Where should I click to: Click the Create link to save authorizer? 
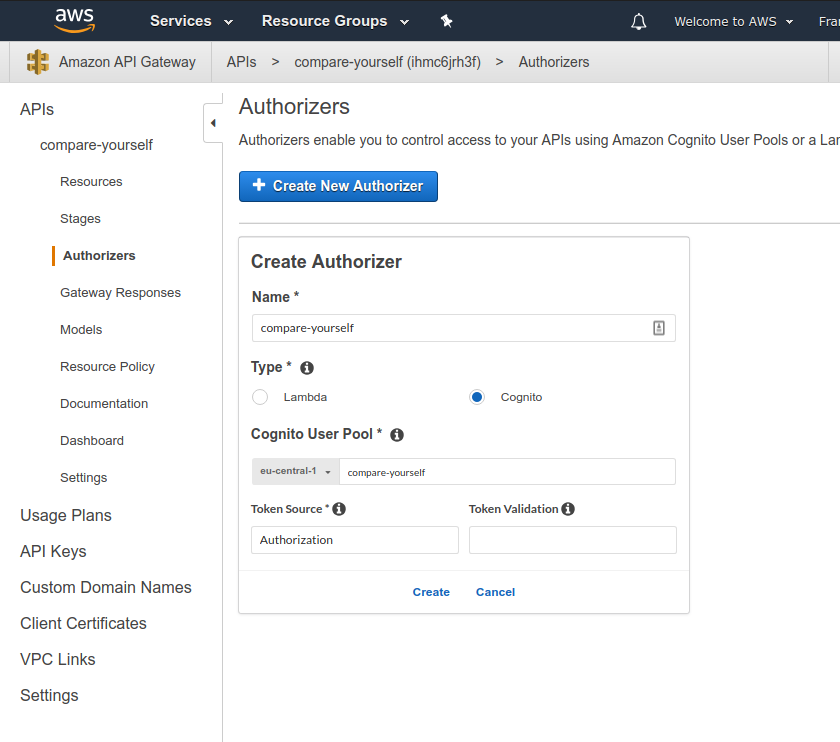pos(431,592)
